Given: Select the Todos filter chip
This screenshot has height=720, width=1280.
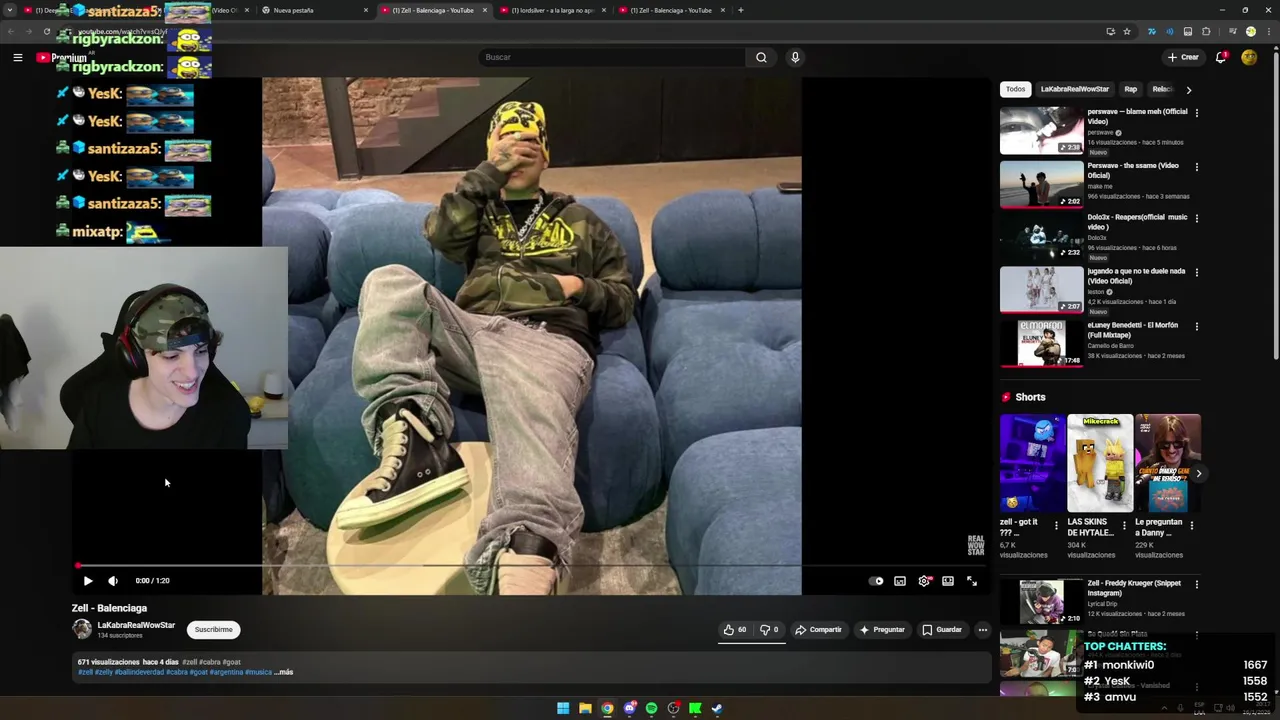Looking at the screenshot, I should tap(1015, 89).
